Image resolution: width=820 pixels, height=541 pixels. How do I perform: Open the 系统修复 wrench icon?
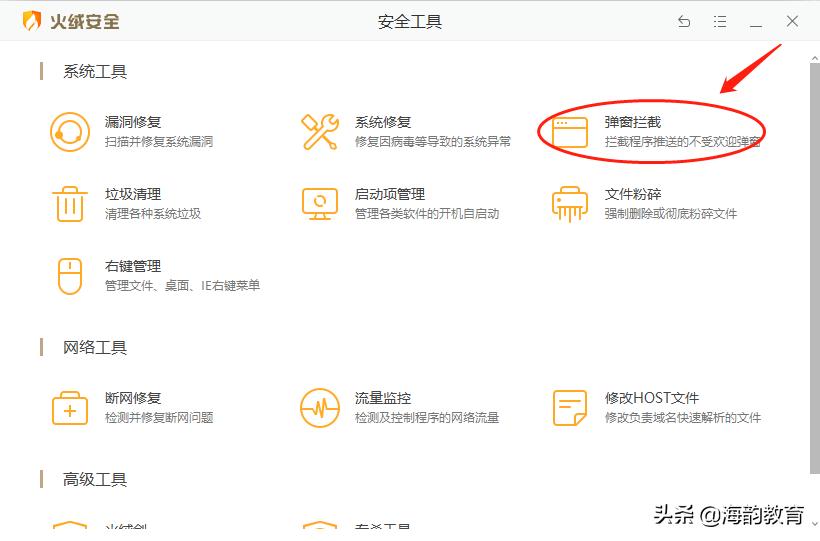point(320,132)
